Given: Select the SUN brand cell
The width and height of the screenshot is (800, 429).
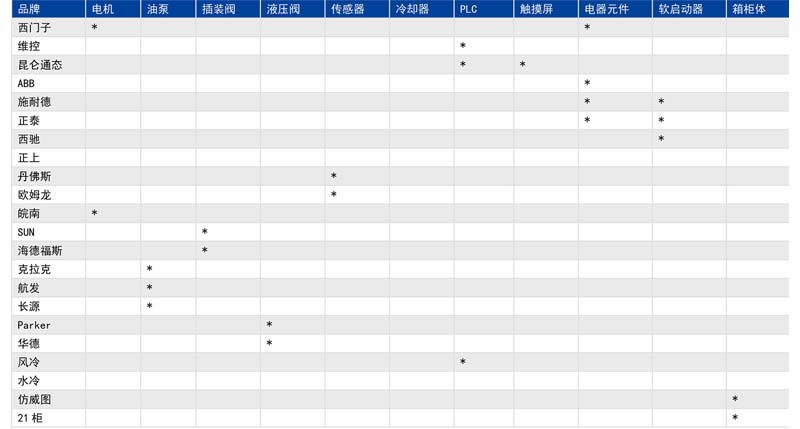Looking at the screenshot, I should 26,232.
